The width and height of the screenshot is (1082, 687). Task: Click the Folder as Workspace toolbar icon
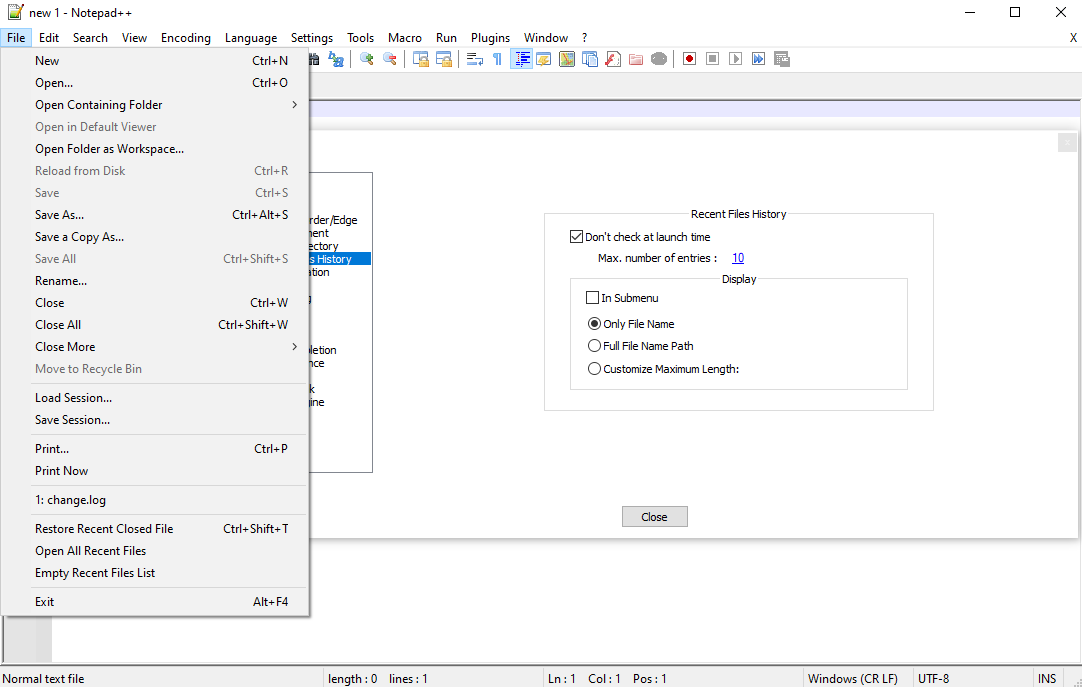[x=636, y=59]
